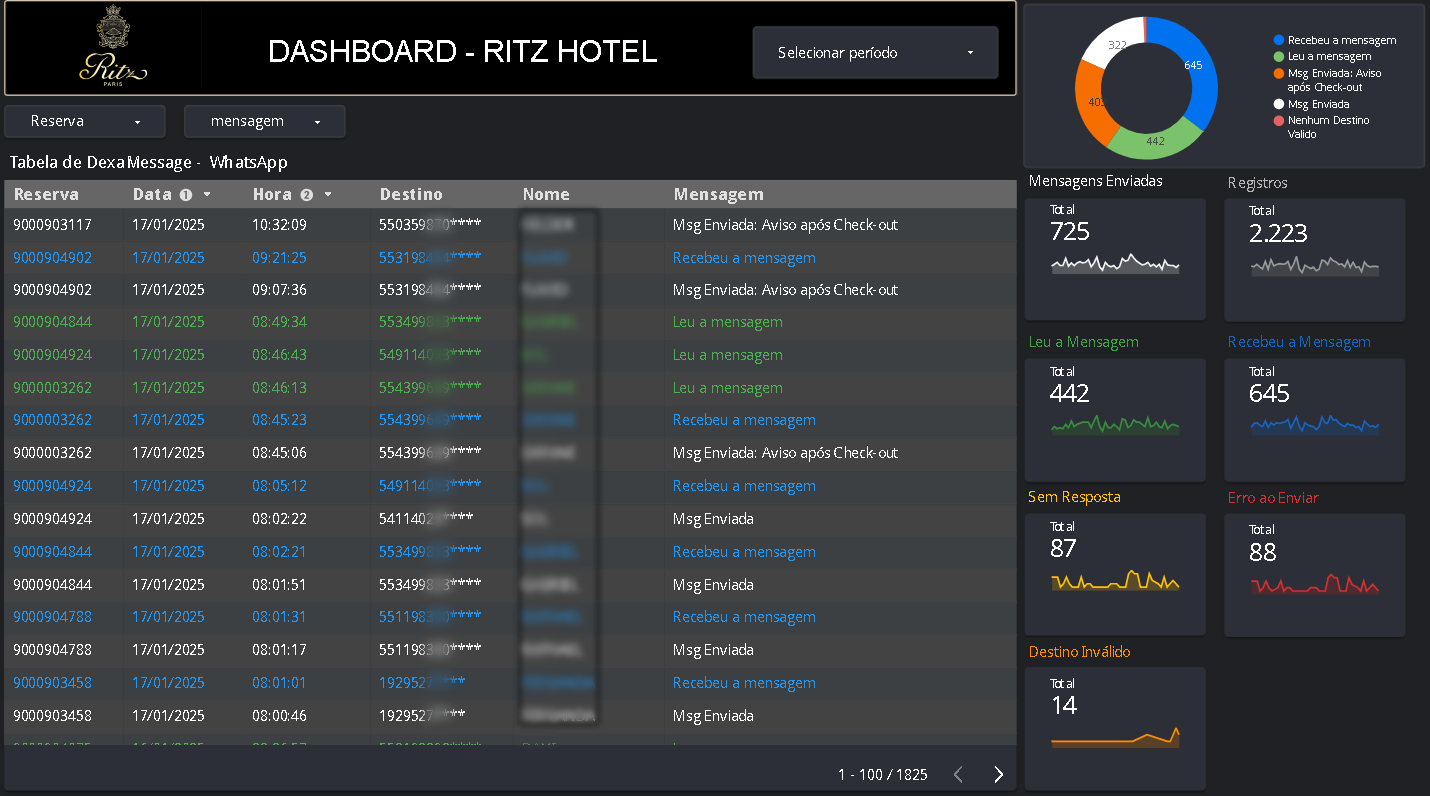Sort table by Nome column header
1430x796 pixels.
[546, 194]
